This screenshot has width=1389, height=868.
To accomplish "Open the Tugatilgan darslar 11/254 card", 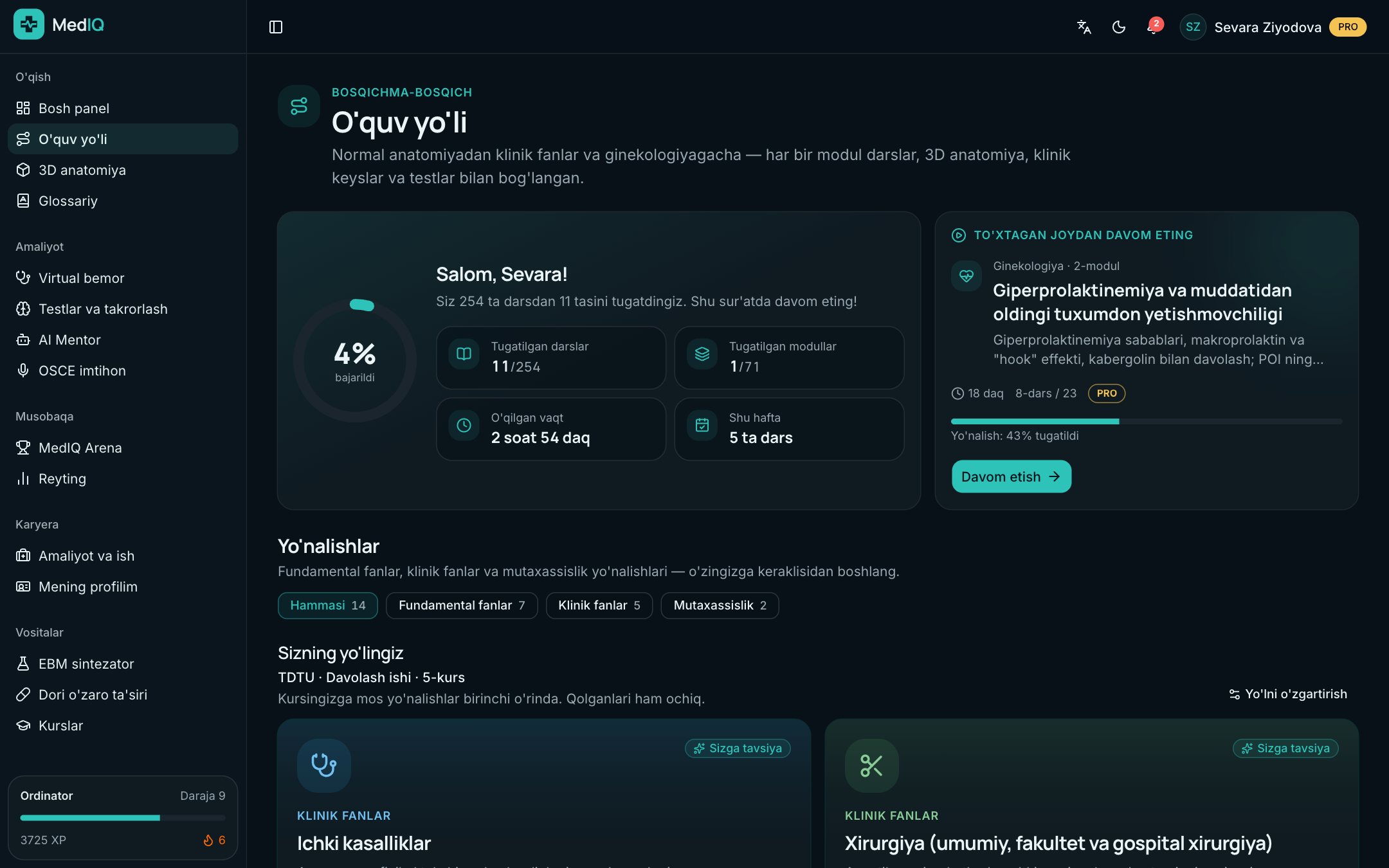I will tap(551, 357).
